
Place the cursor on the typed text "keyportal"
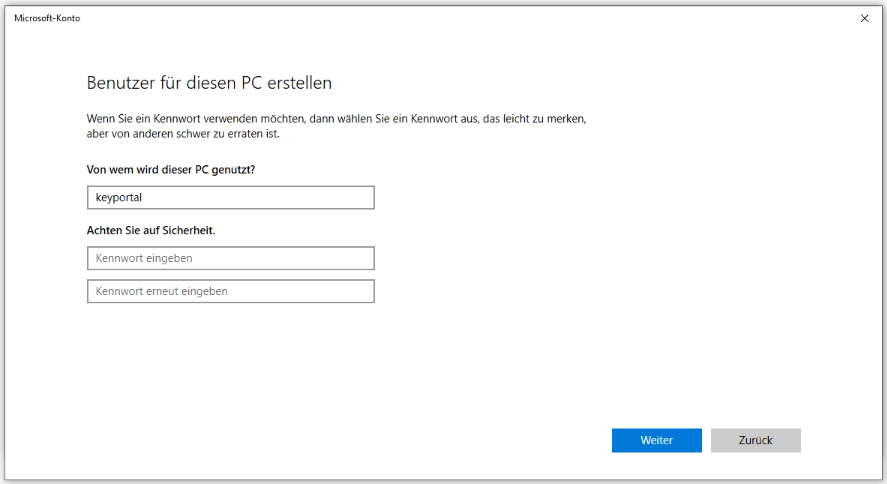point(119,197)
